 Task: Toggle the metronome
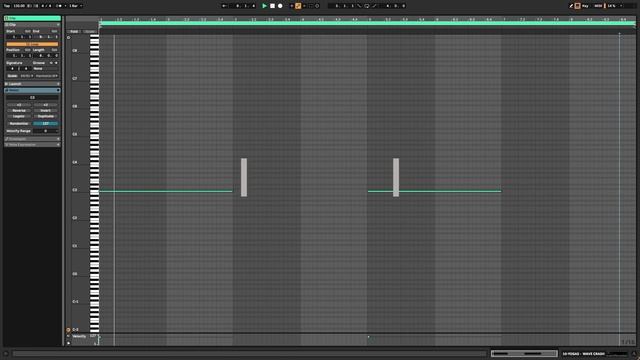pos(60,6)
